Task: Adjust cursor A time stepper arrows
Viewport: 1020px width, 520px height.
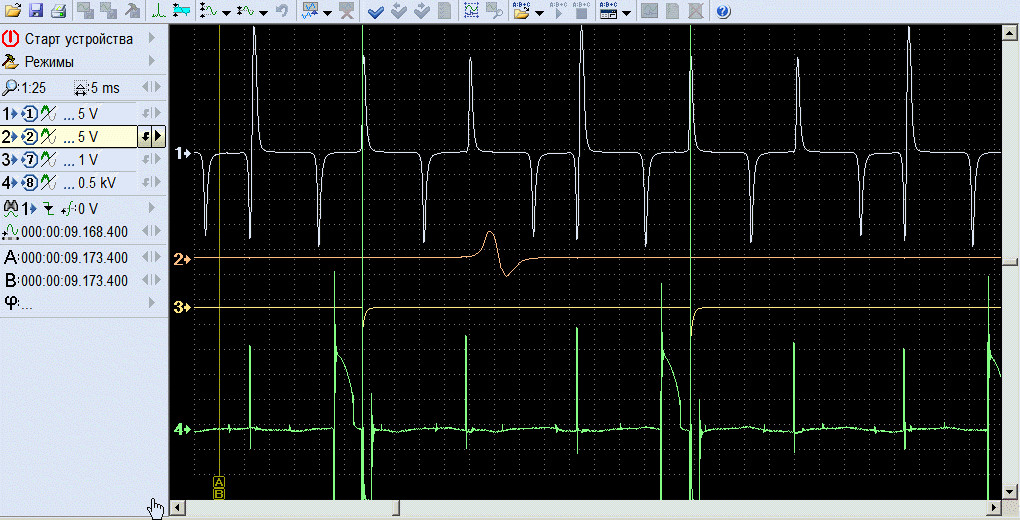Action: (x=151, y=258)
